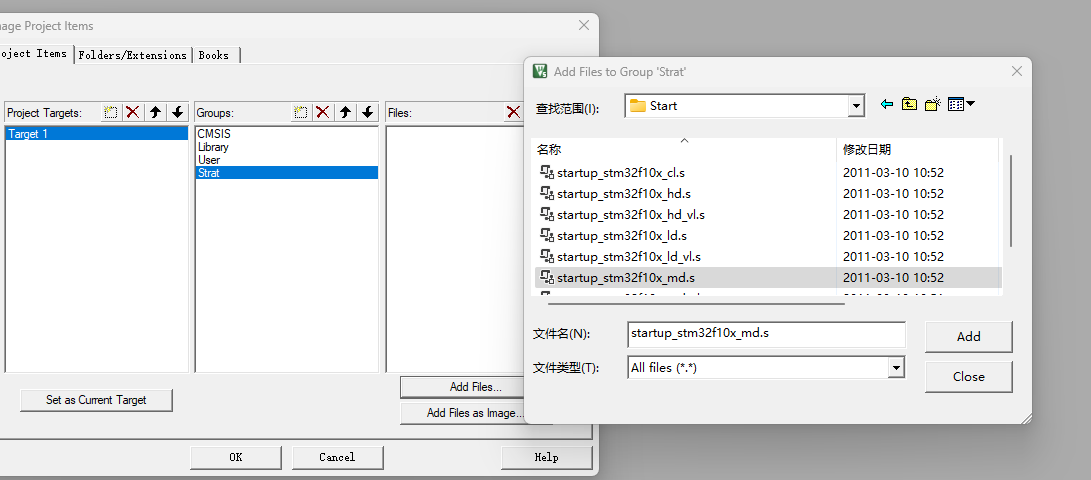
Task: Click the file list vertical scrollbar
Action: pyautogui.click(x=1012, y=200)
